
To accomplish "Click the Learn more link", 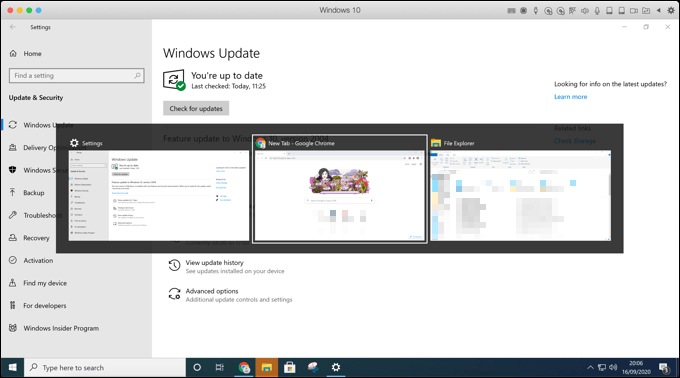I will pyautogui.click(x=570, y=97).
